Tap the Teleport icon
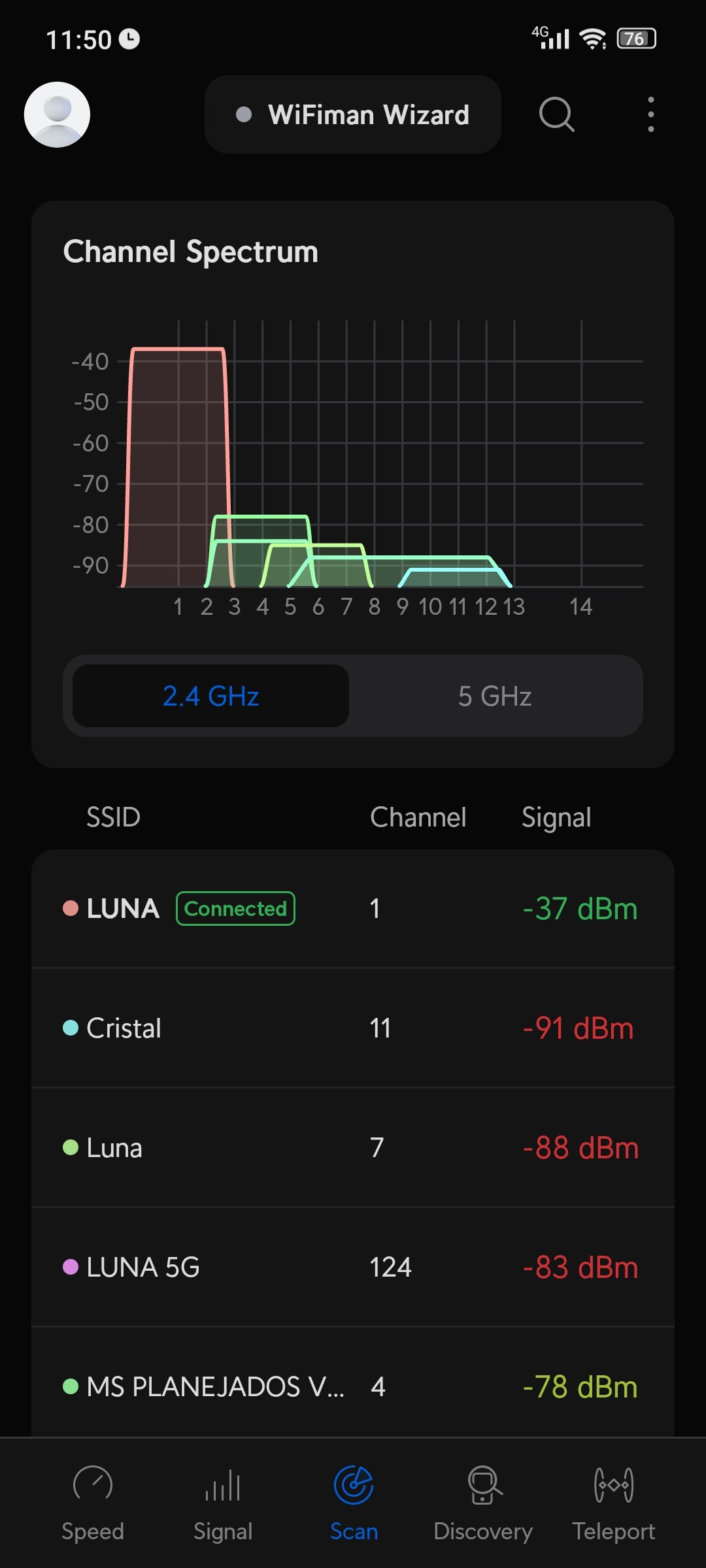The height and width of the screenshot is (1568, 706). tap(614, 1486)
